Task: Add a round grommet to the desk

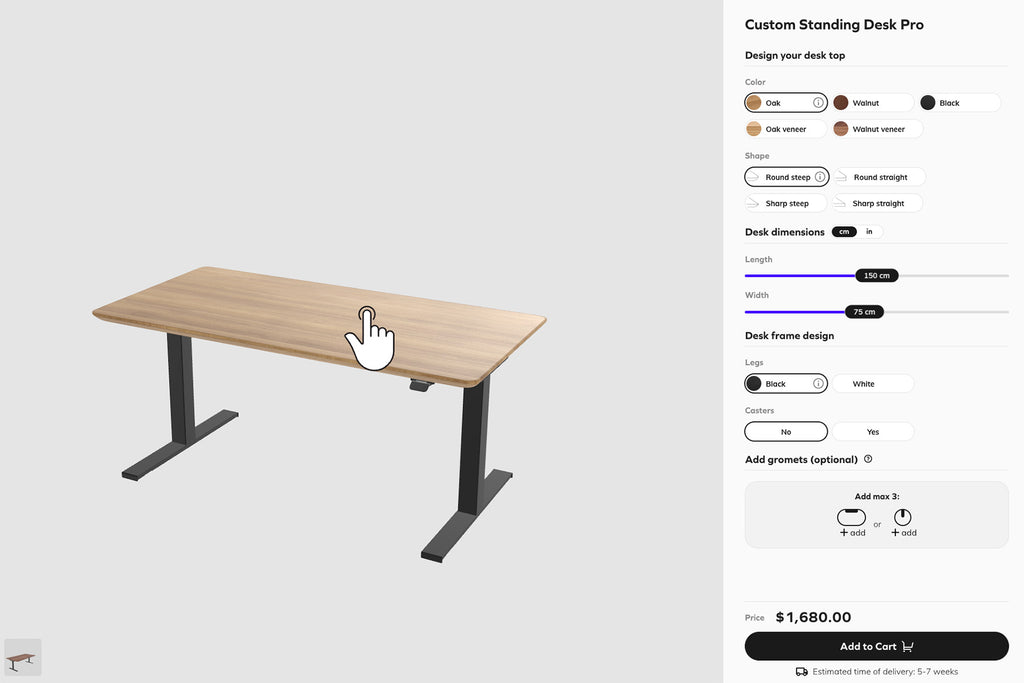Action: [x=903, y=523]
